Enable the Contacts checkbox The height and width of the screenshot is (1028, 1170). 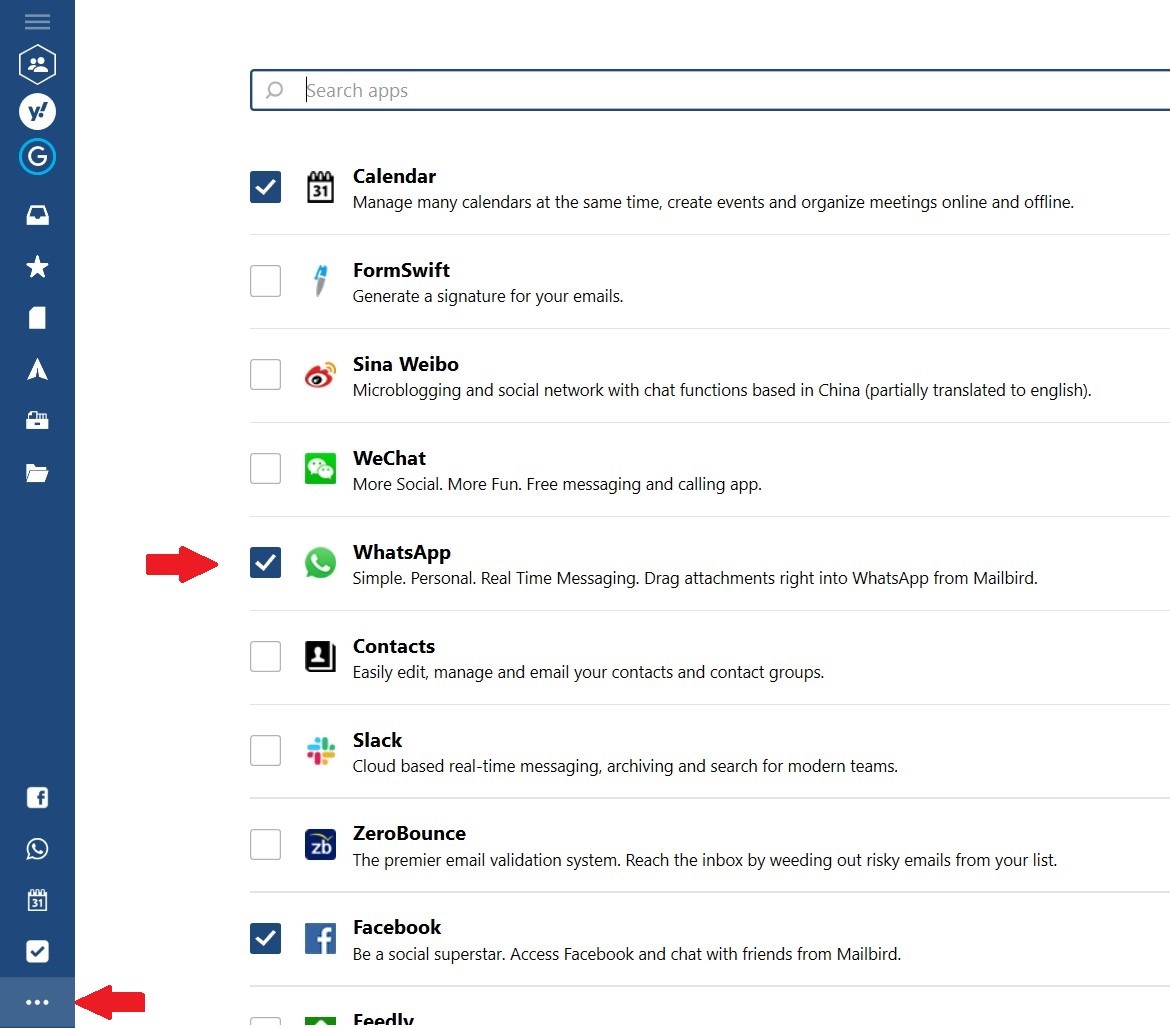pyautogui.click(x=266, y=656)
